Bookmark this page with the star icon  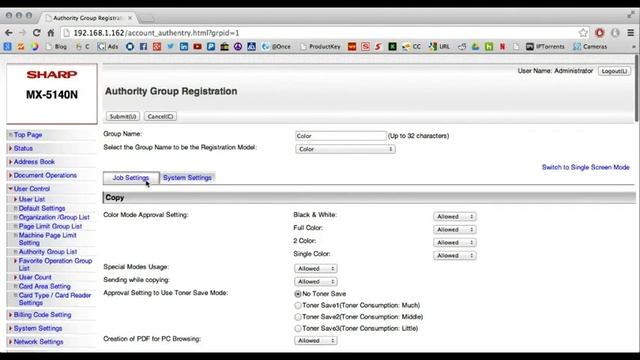click(583, 33)
